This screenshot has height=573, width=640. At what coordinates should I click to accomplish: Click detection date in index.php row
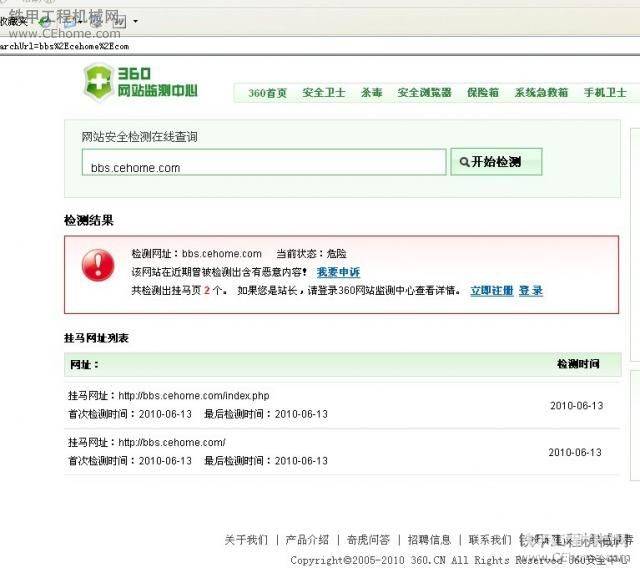(x=576, y=406)
